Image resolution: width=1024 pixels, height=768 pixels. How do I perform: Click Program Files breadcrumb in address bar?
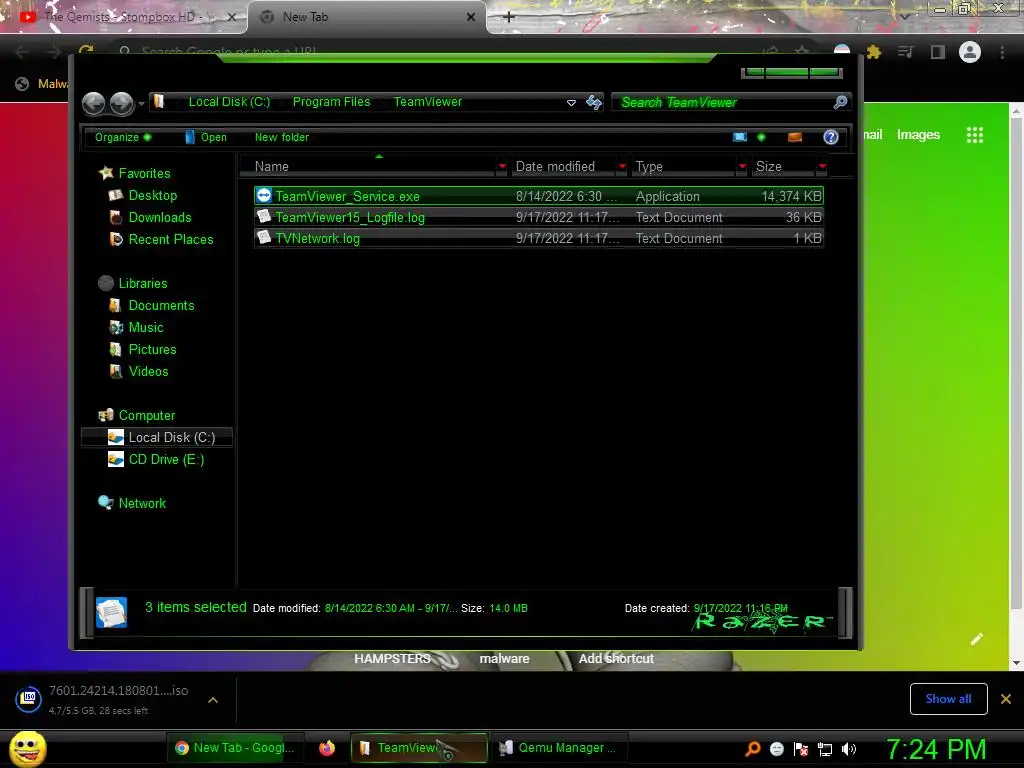coord(331,102)
